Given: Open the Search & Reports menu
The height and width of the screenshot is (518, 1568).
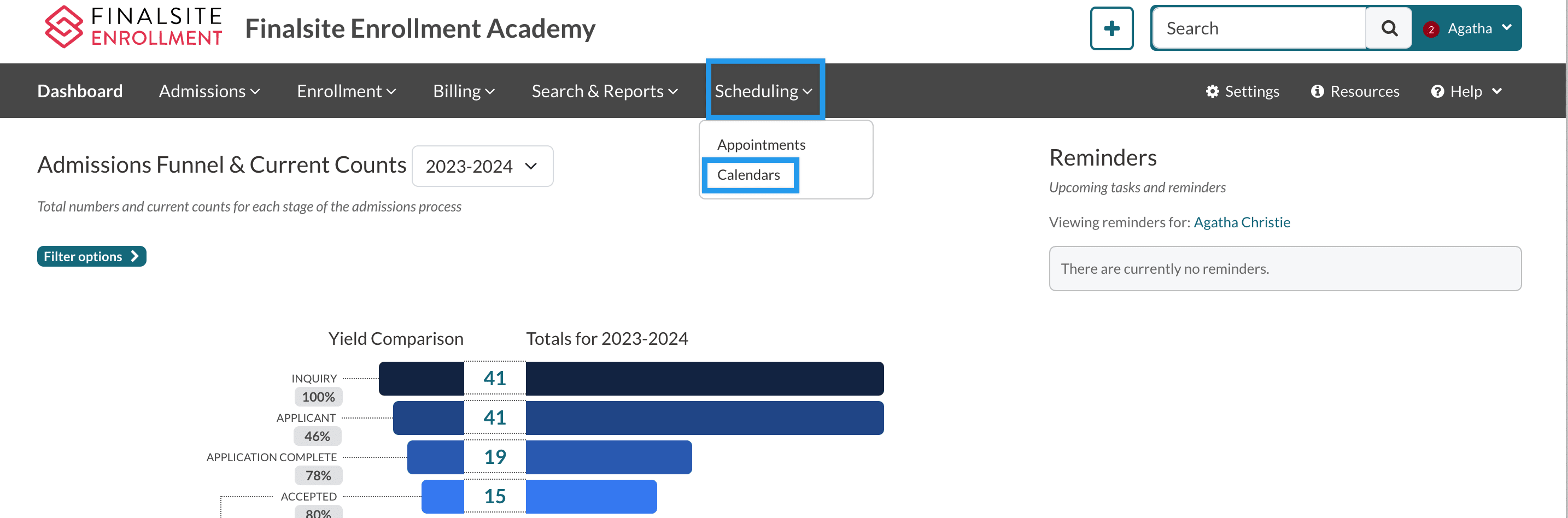Looking at the screenshot, I should [604, 91].
